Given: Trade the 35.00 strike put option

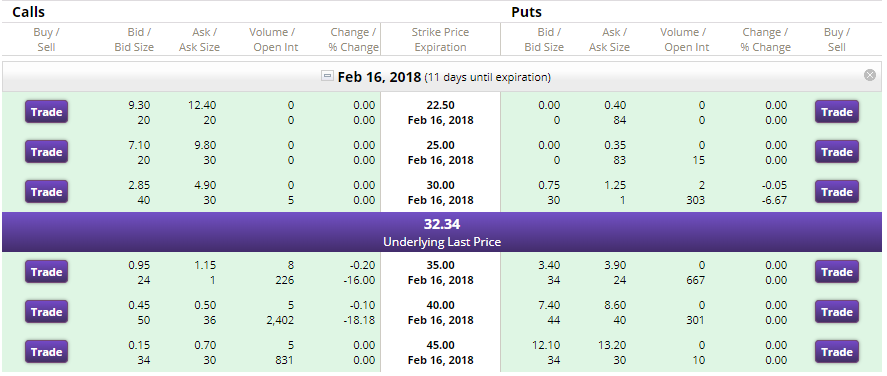Looking at the screenshot, I should [x=837, y=272].
